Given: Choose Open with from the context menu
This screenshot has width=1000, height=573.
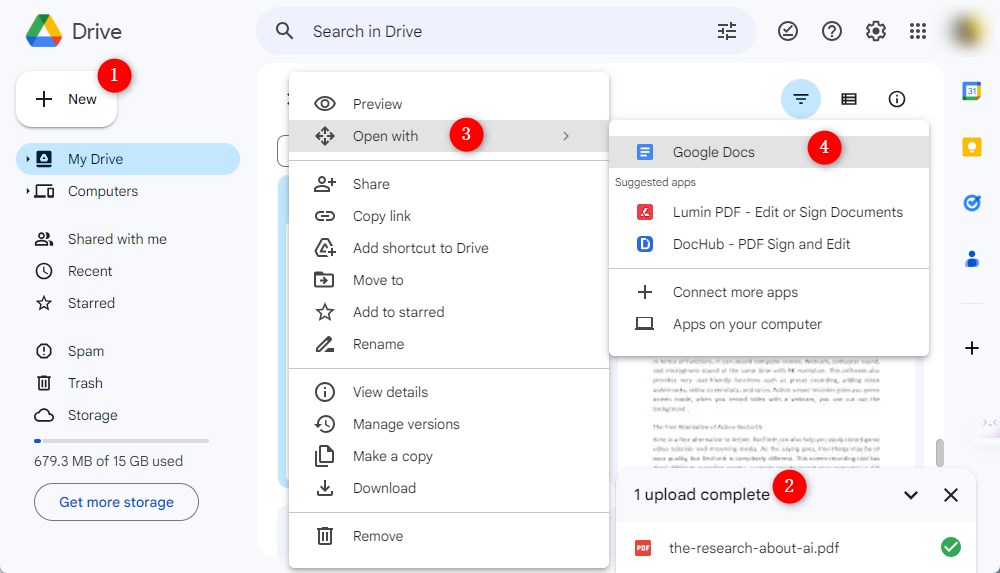Looking at the screenshot, I should (449, 136).
